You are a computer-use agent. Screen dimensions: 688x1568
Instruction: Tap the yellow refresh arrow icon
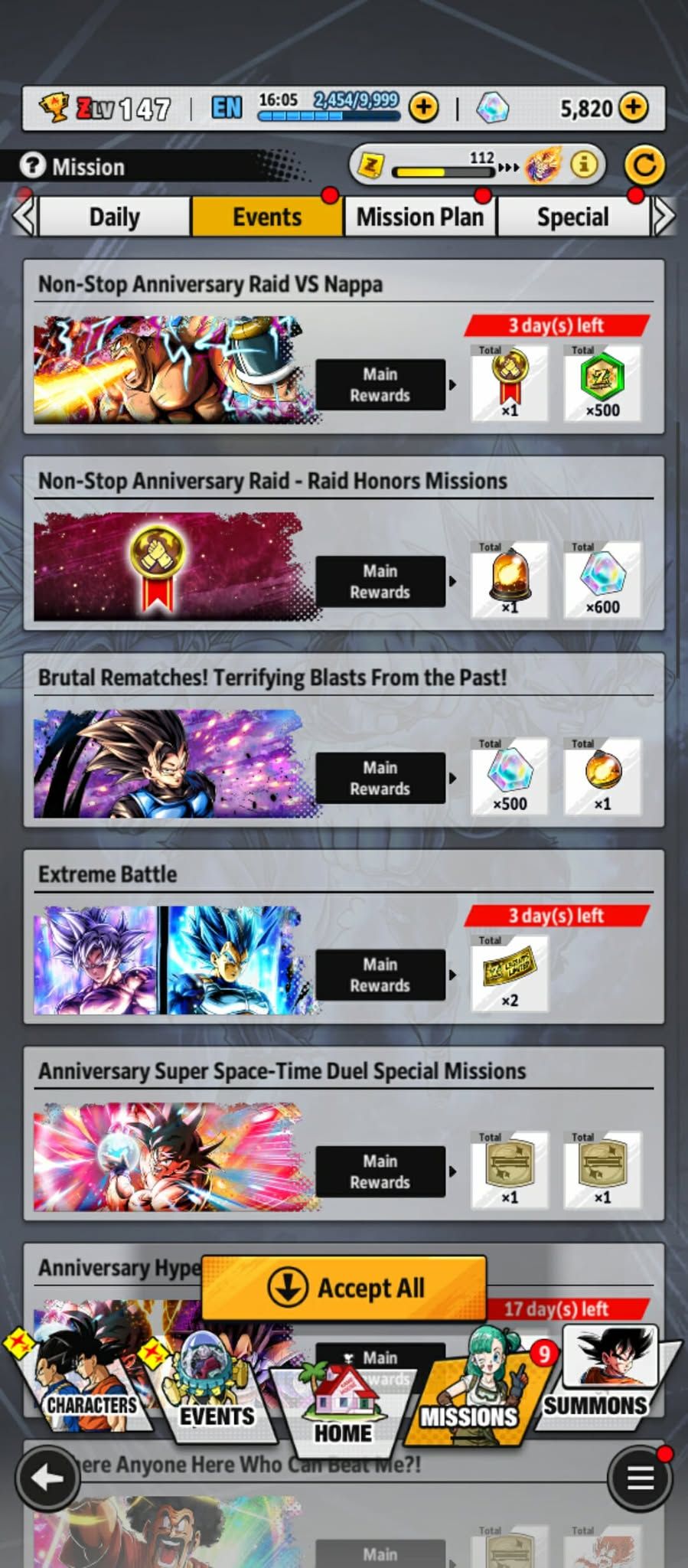tap(644, 165)
